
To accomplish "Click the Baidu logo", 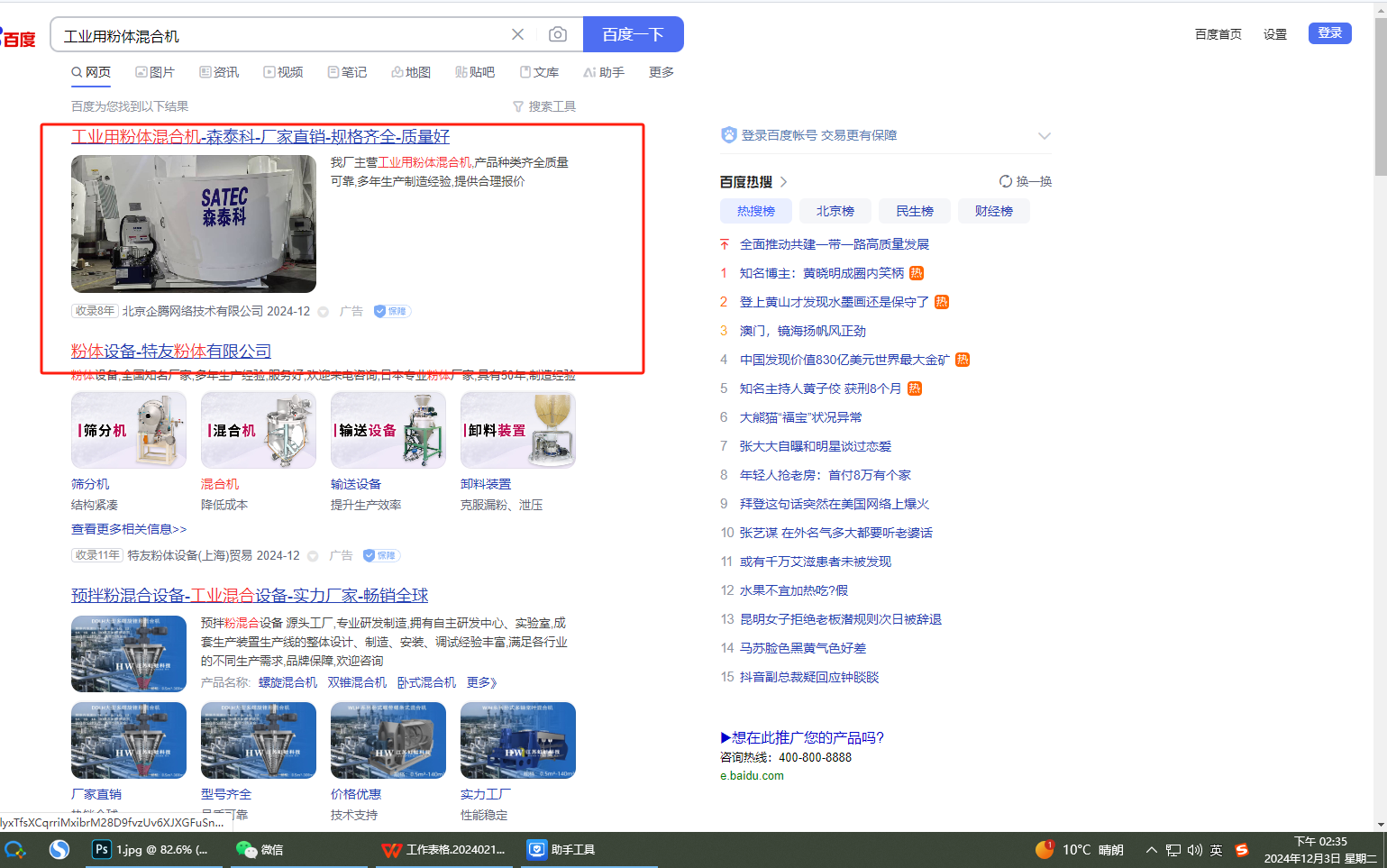I will 18,38.
